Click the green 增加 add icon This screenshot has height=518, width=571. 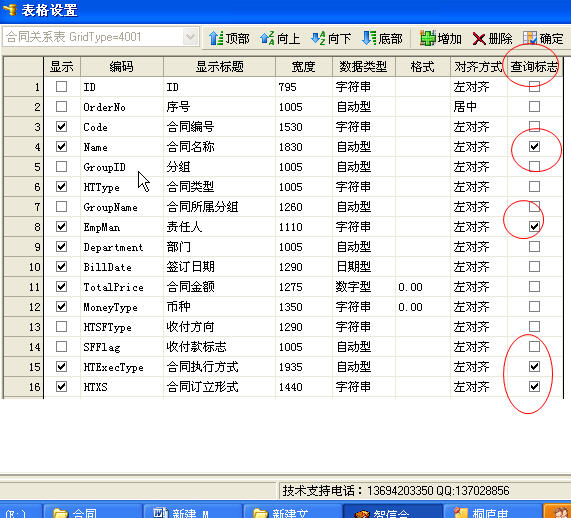click(428, 38)
